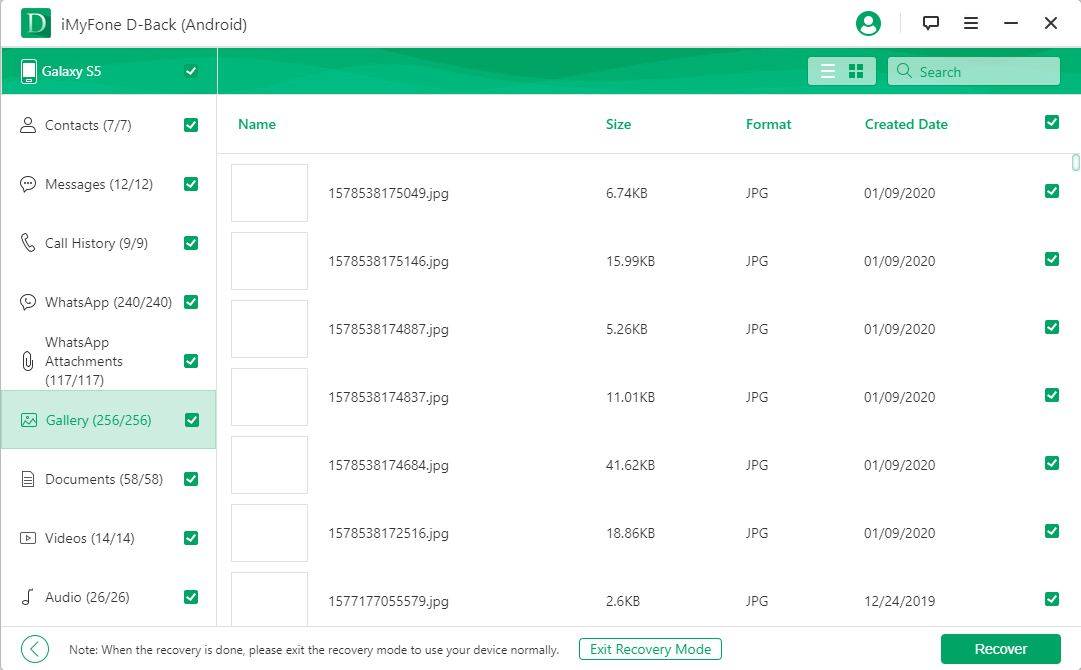Uncheck file 1578538175146.jpg checkbox
This screenshot has width=1081, height=670.
(x=1051, y=259)
